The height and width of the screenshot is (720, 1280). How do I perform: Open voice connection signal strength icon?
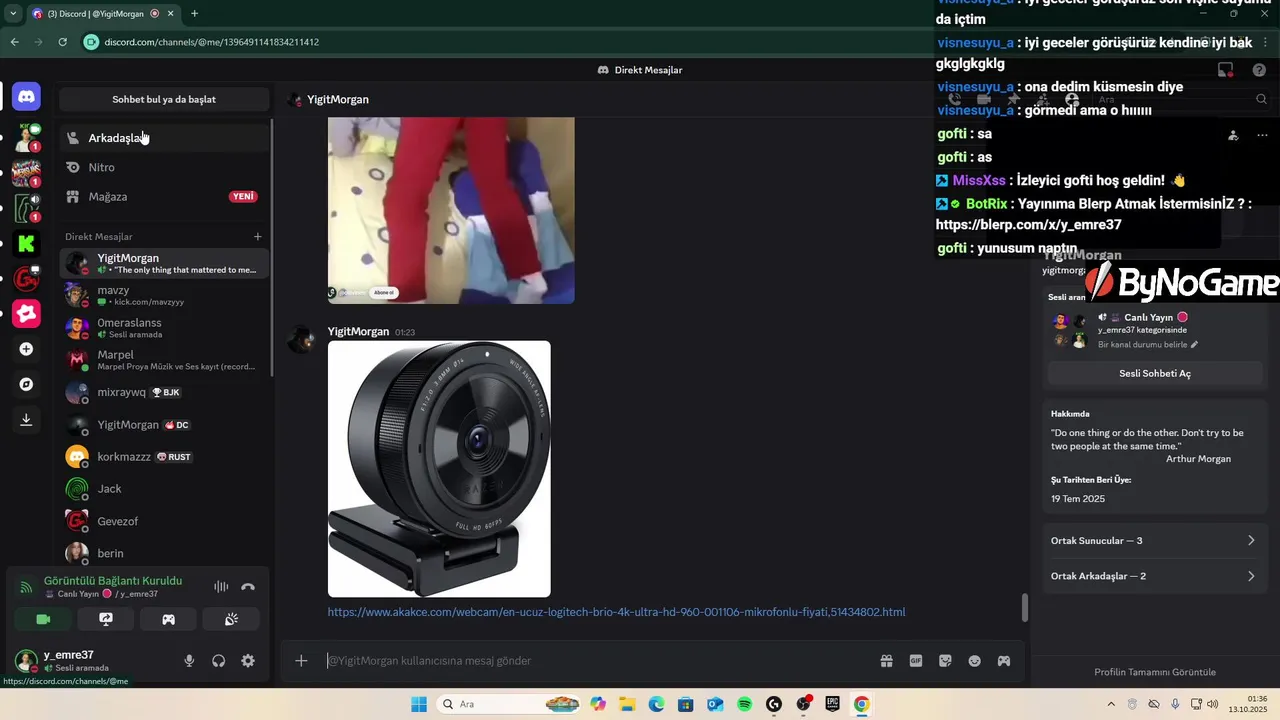(26, 587)
